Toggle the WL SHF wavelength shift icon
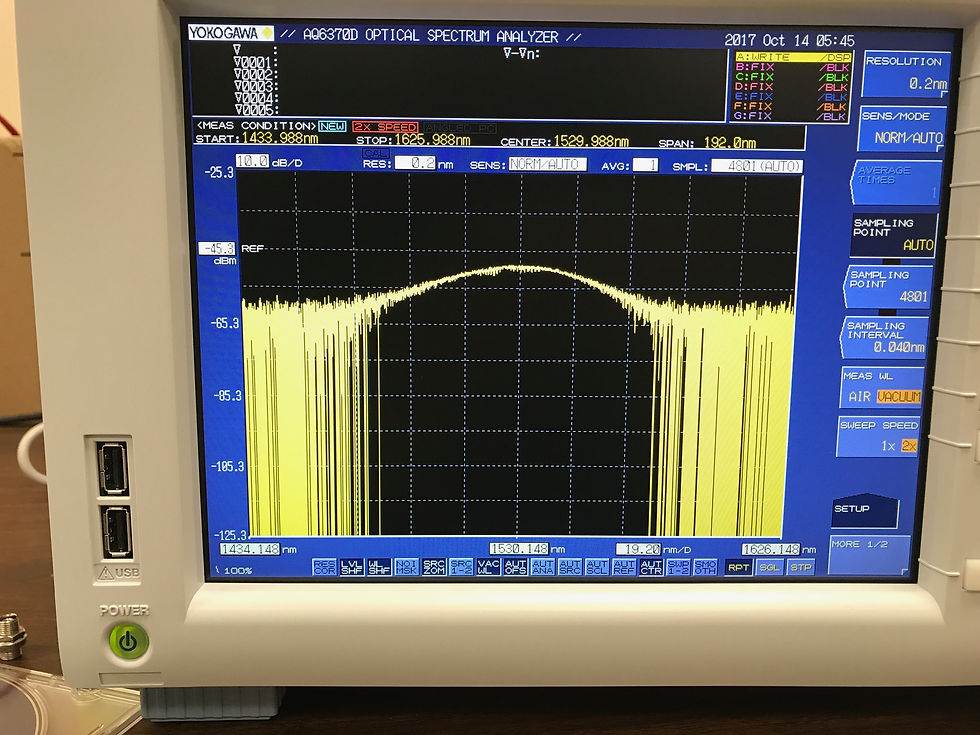Image resolution: width=980 pixels, height=735 pixels. (x=379, y=567)
